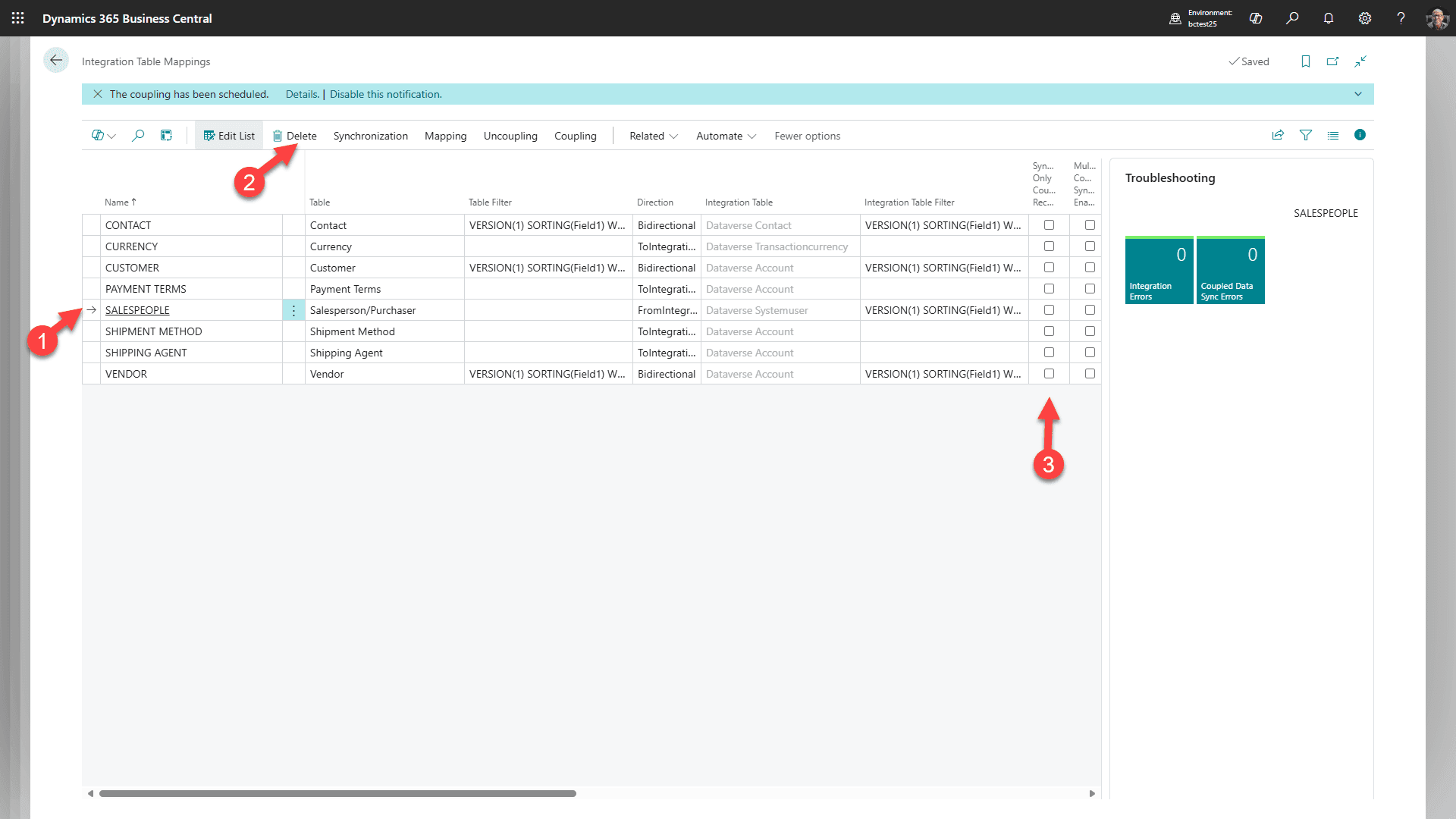Viewport: 1456px width, 819px height.
Task: Expand the notification bar chevron
Action: pos(1357,94)
